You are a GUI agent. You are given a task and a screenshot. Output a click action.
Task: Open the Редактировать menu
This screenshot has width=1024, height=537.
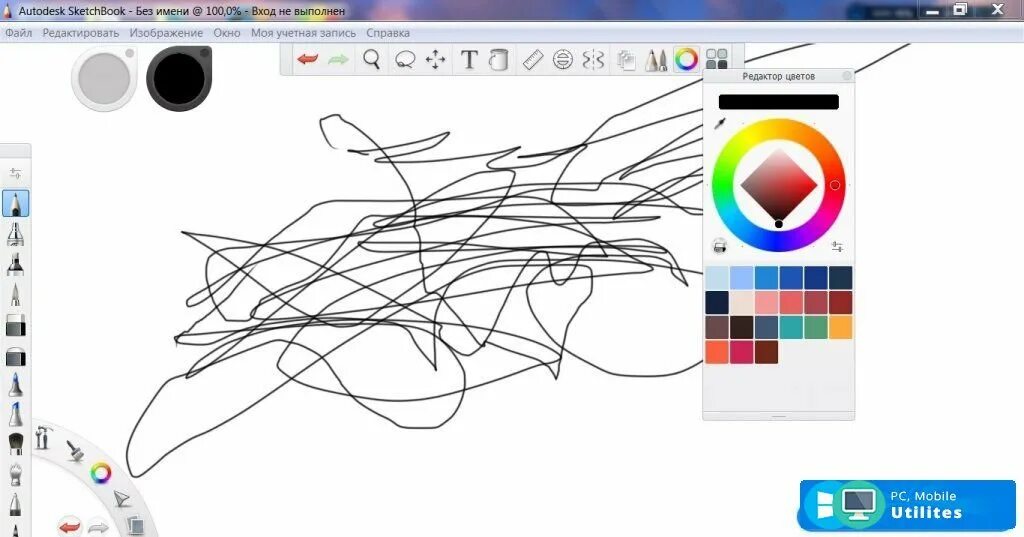coord(80,33)
